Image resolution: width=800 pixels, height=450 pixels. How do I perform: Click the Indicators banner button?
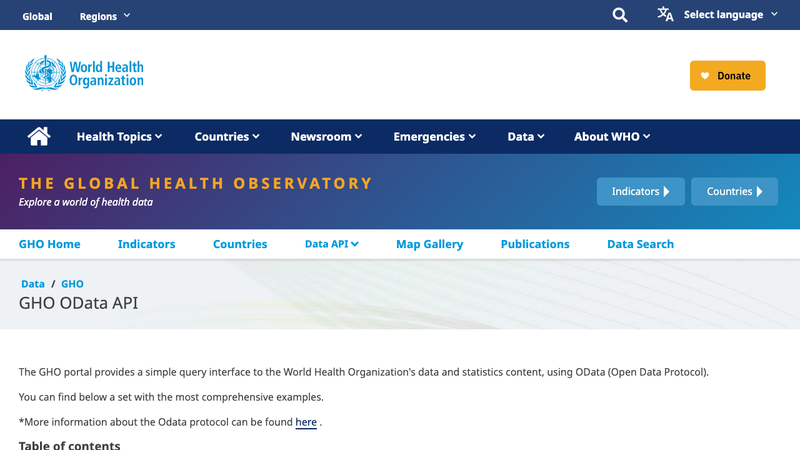tap(641, 191)
